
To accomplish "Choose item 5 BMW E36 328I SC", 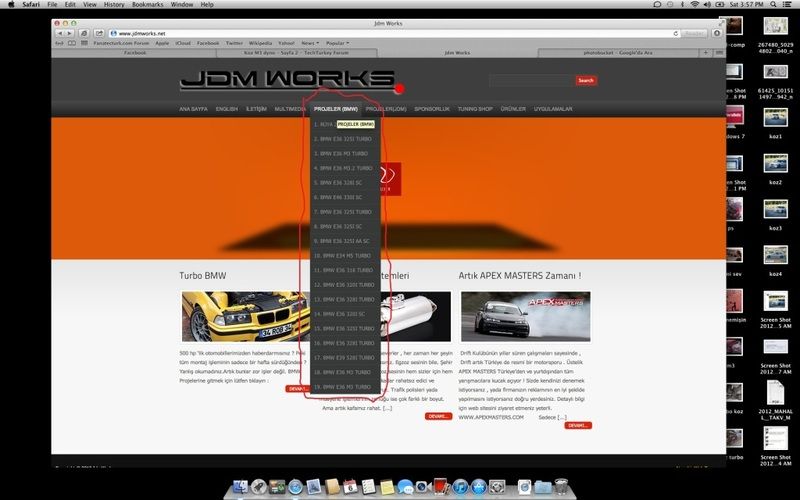I will point(338,183).
